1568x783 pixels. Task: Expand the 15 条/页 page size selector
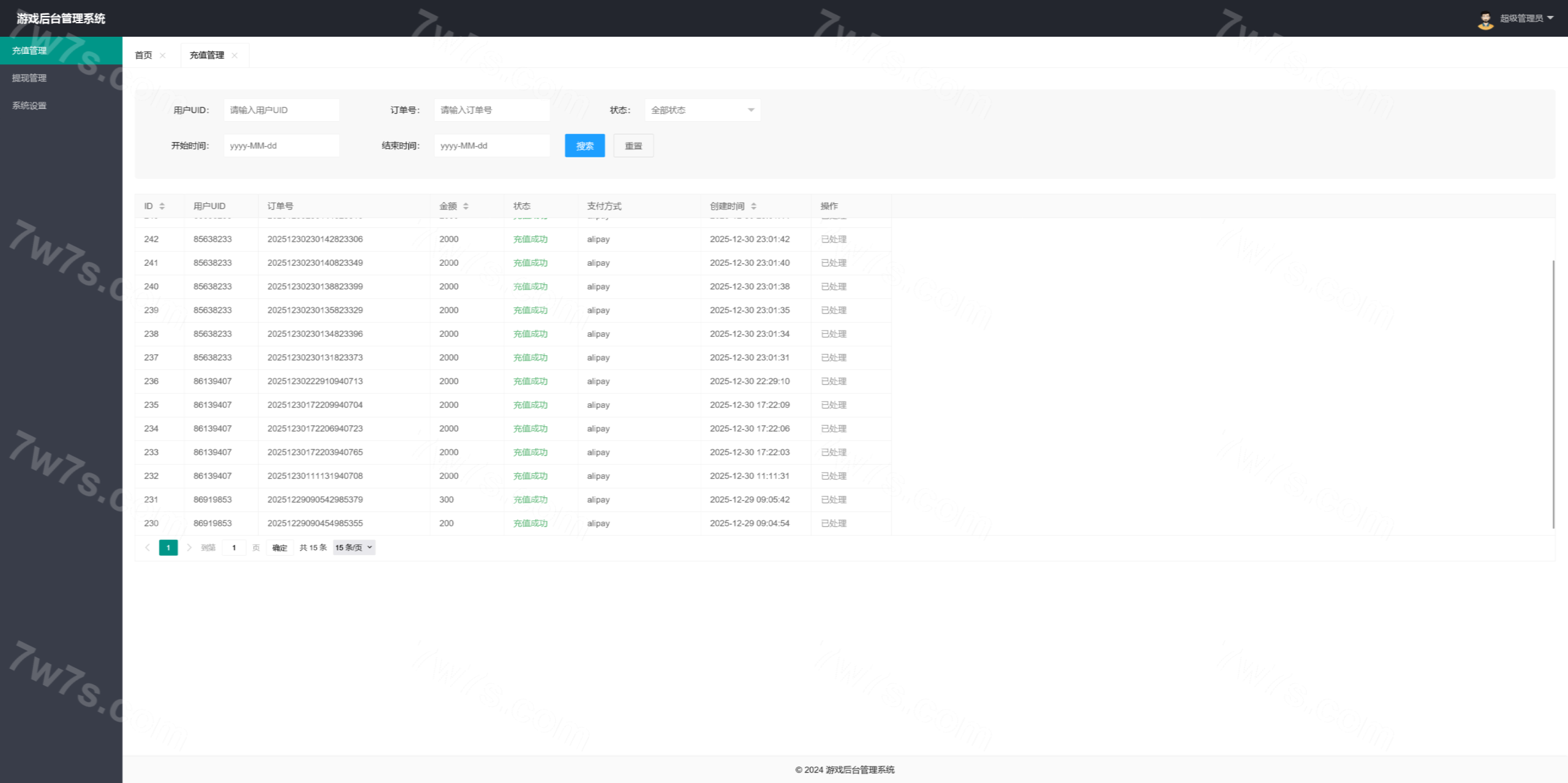point(354,547)
